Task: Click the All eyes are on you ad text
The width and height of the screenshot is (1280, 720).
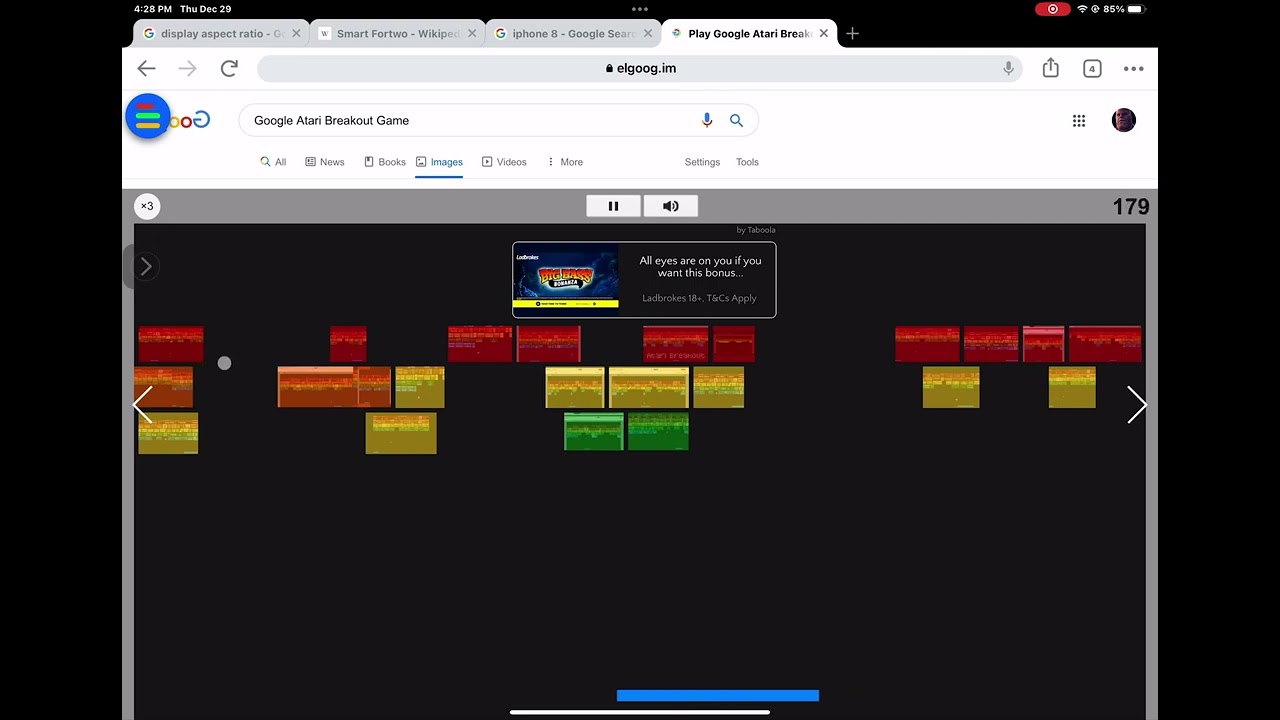Action: tap(700, 267)
